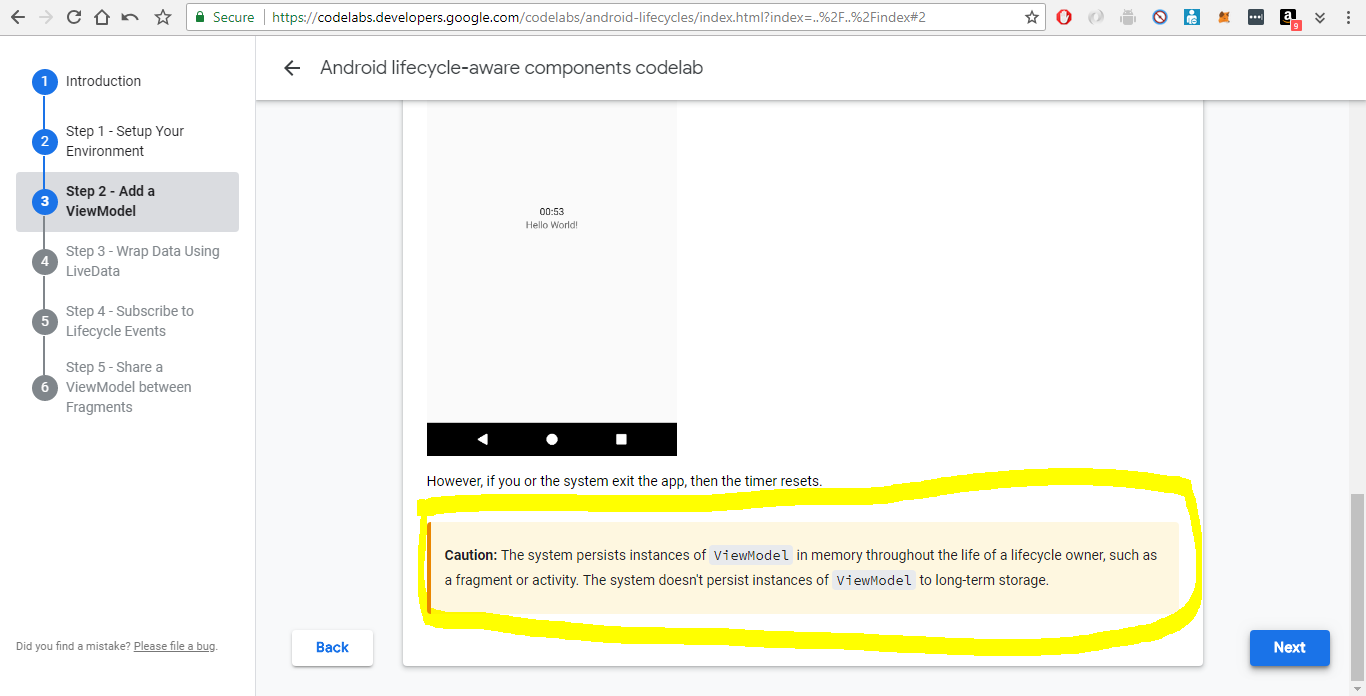Image resolution: width=1366 pixels, height=696 pixels.
Task: Open the grey Android robot extension
Action: point(1128,17)
